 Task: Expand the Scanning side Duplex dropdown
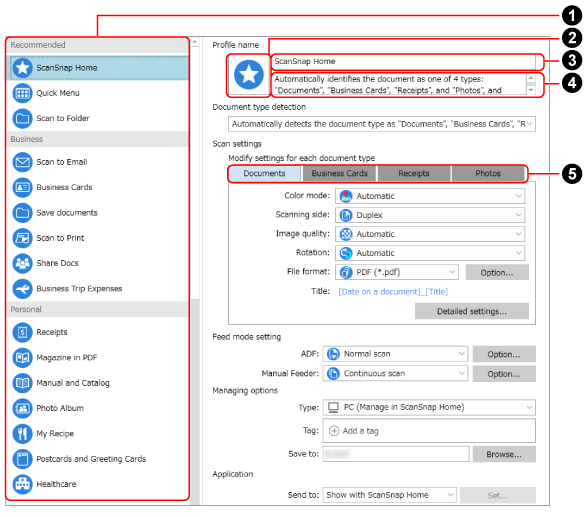point(430,215)
